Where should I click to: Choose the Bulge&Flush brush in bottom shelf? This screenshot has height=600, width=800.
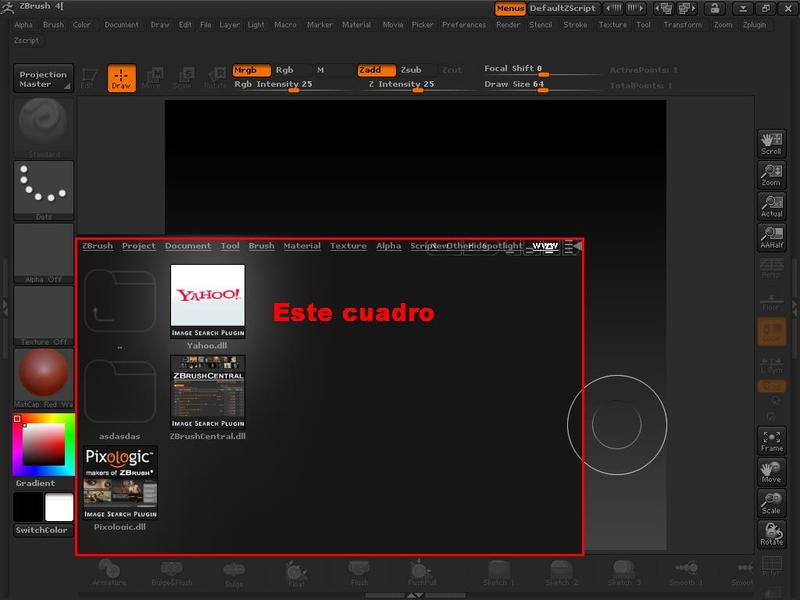(171, 572)
